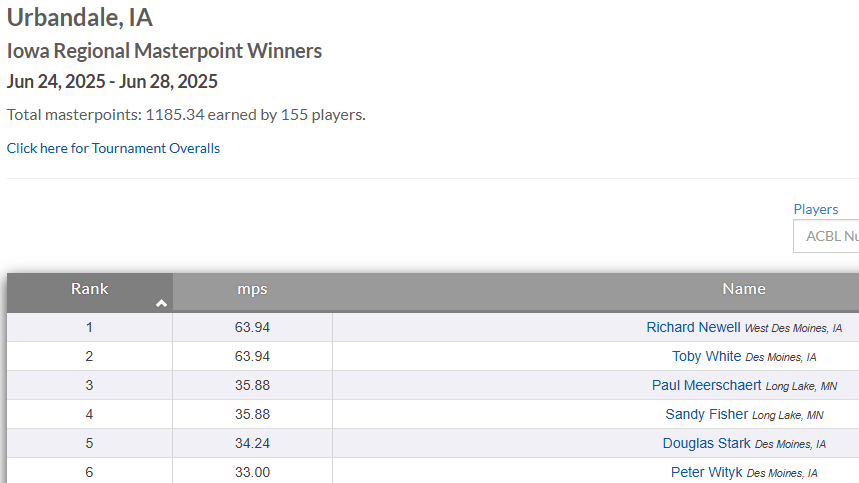Click the Jun 24, 2025 date range
Image resolution: width=859 pixels, height=483 pixels.
pos(112,82)
